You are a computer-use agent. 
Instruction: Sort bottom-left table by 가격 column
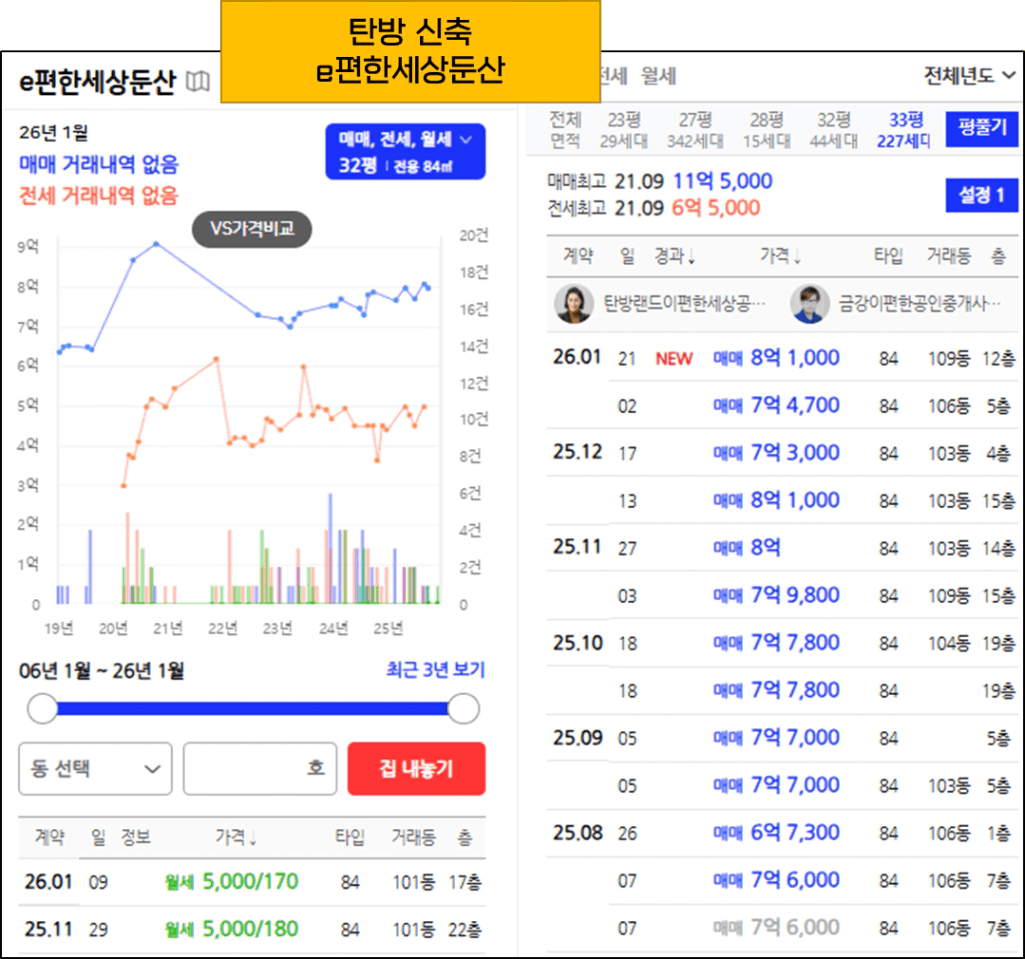click(x=235, y=838)
